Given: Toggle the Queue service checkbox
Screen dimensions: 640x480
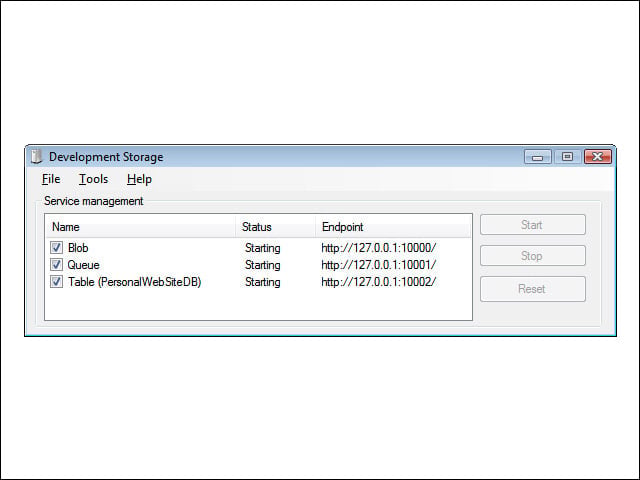Looking at the screenshot, I should (56, 264).
